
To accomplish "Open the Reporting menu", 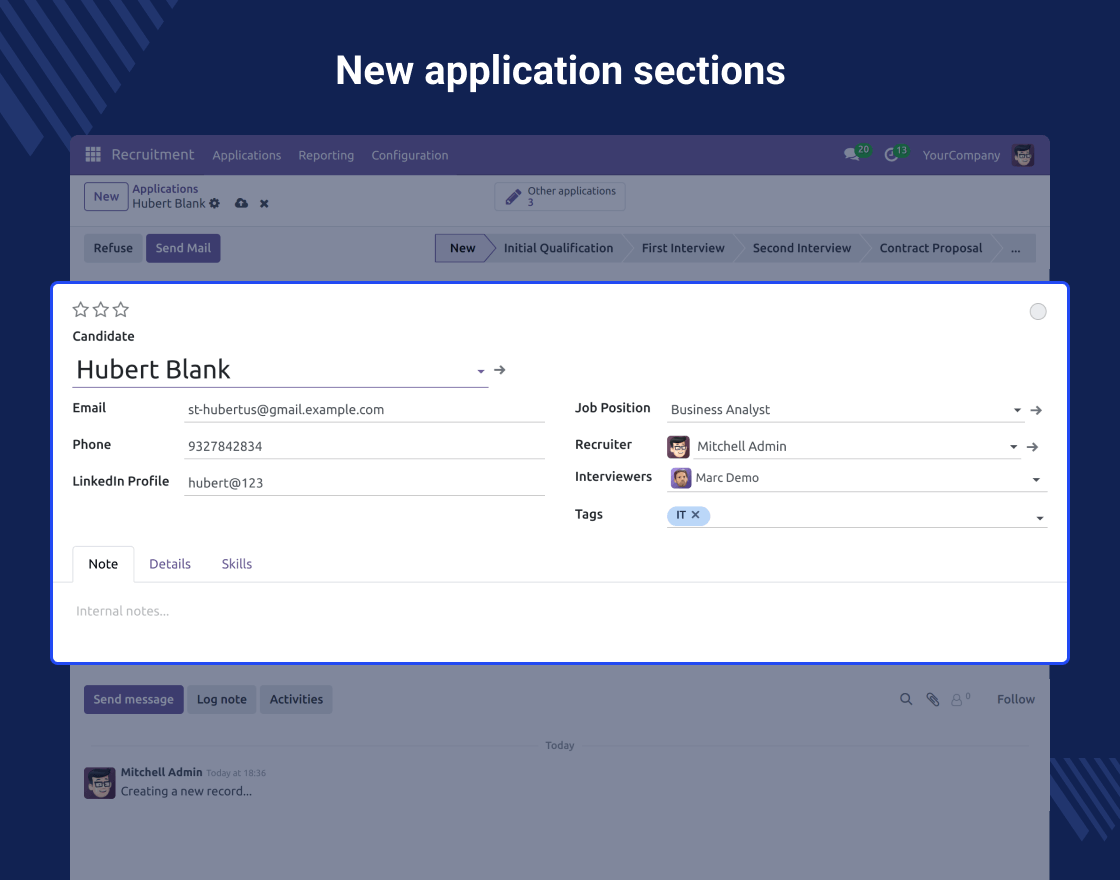I will pos(326,155).
